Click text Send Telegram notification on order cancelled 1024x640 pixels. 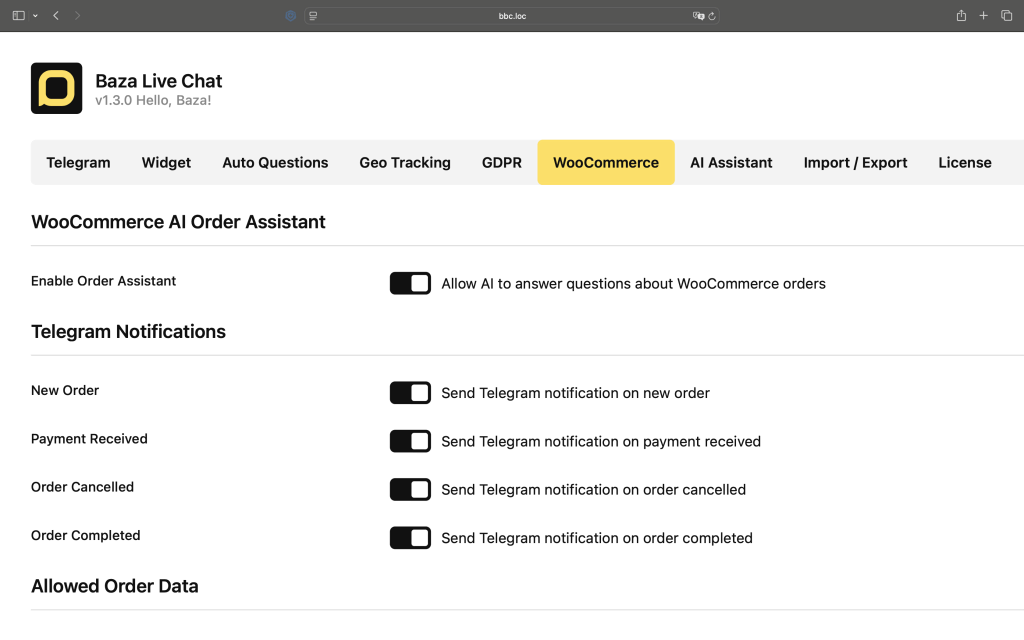coord(594,490)
